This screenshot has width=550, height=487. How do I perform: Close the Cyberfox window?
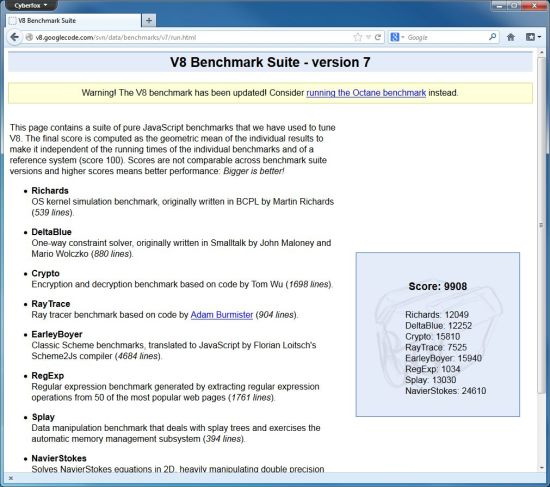click(x=534, y=5)
